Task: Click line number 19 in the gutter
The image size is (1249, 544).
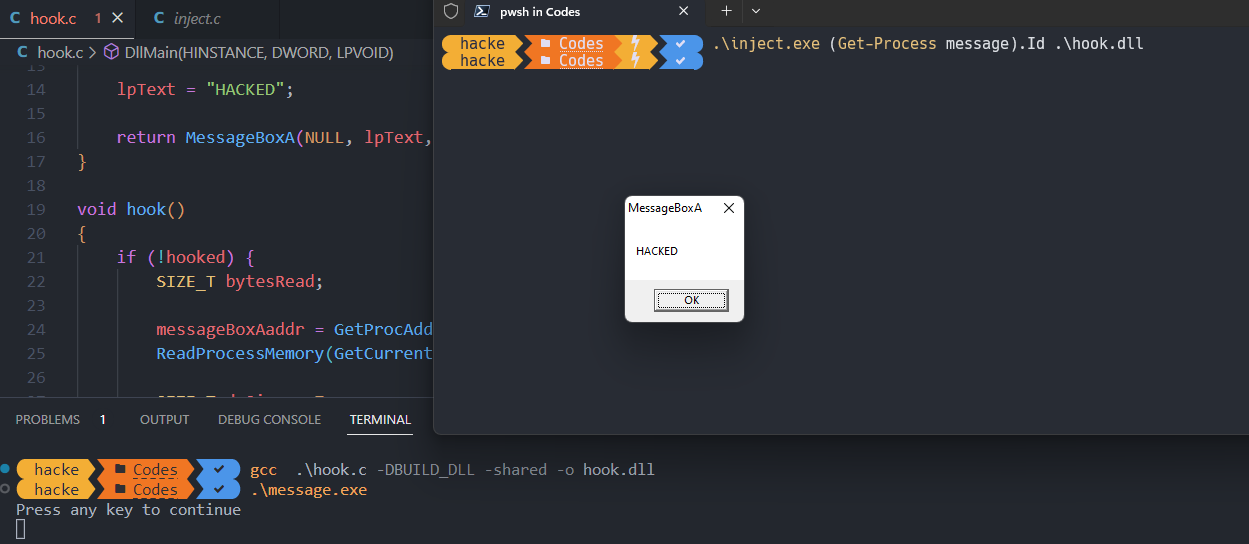Action: pyautogui.click(x=36, y=209)
